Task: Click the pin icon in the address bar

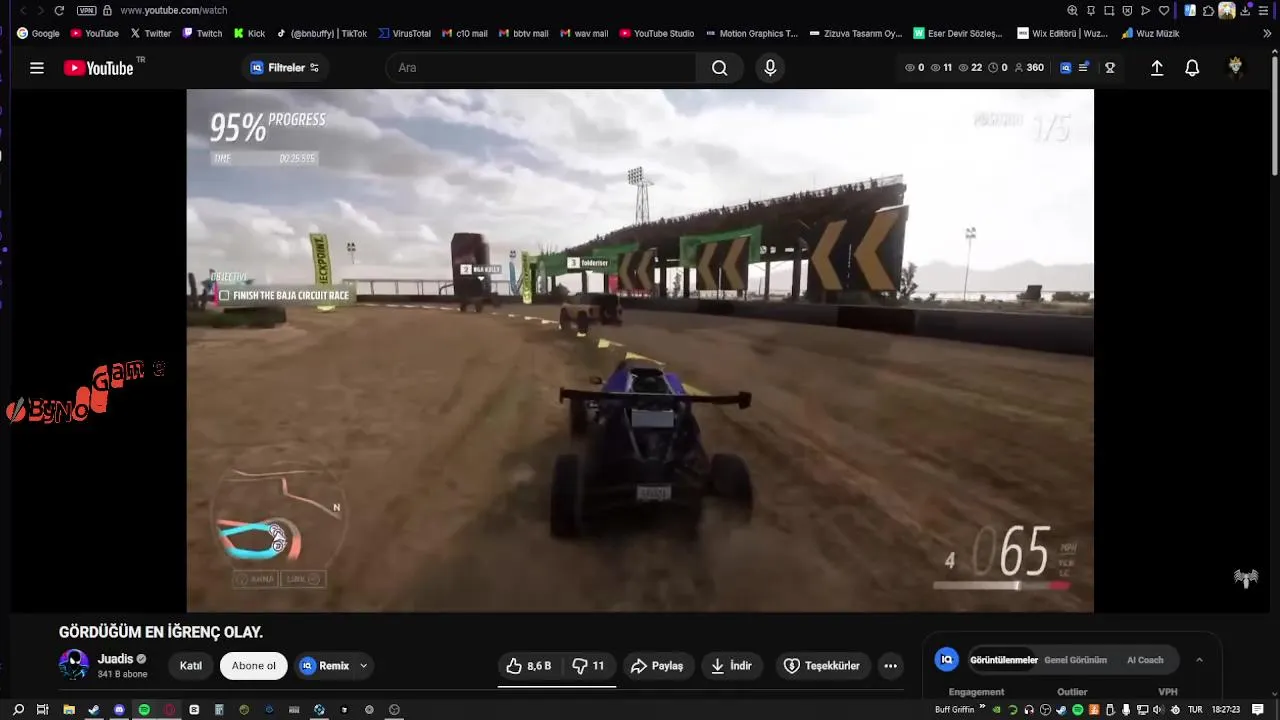Action: [1091, 10]
